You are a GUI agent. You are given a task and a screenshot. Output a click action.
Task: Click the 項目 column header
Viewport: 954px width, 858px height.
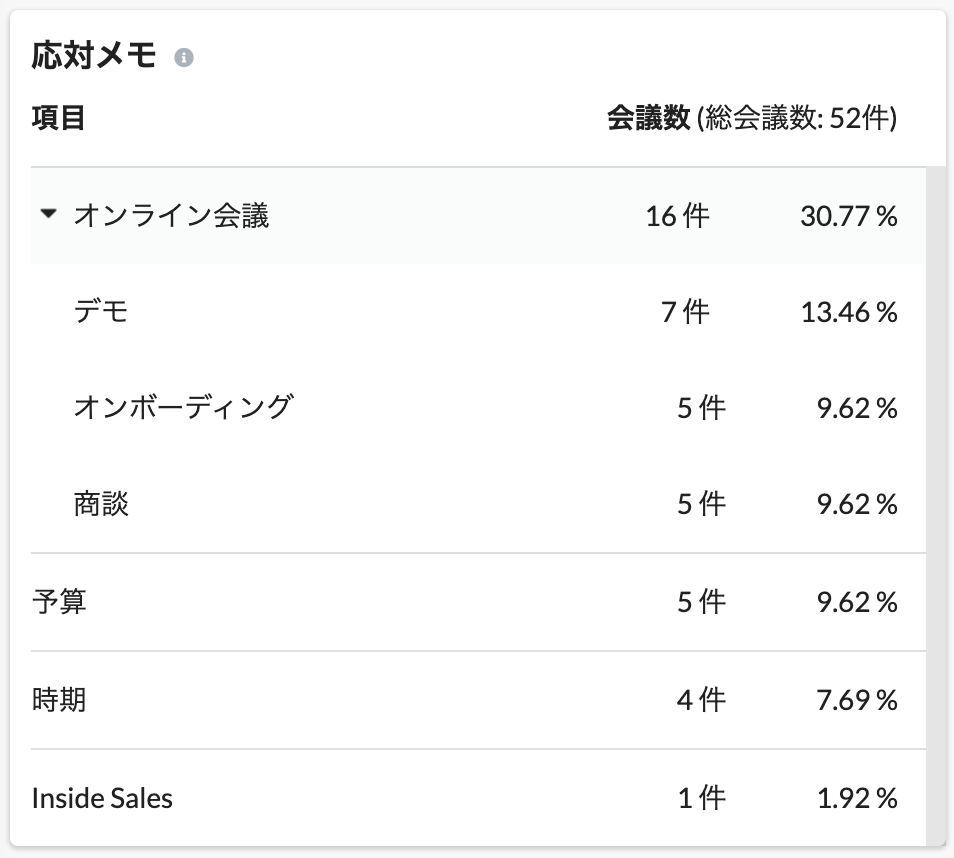(58, 117)
